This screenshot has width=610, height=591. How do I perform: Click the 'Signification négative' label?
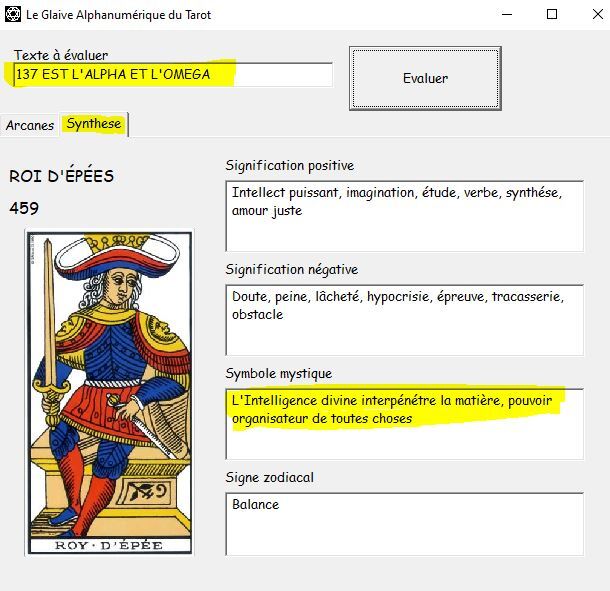(x=292, y=269)
